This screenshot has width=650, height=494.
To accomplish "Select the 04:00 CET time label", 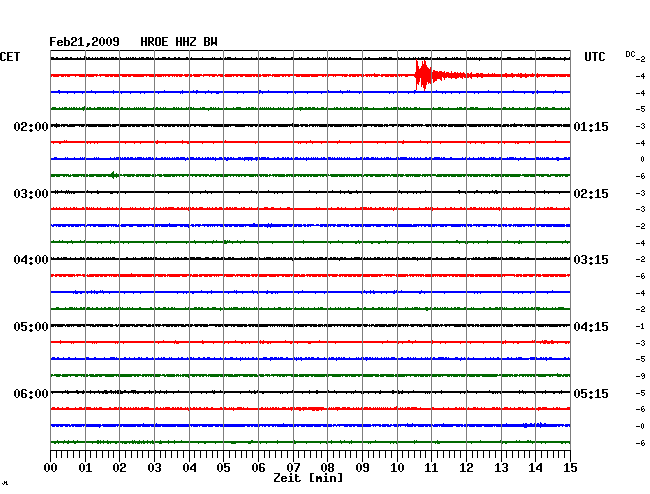I will click(x=31, y=260).
